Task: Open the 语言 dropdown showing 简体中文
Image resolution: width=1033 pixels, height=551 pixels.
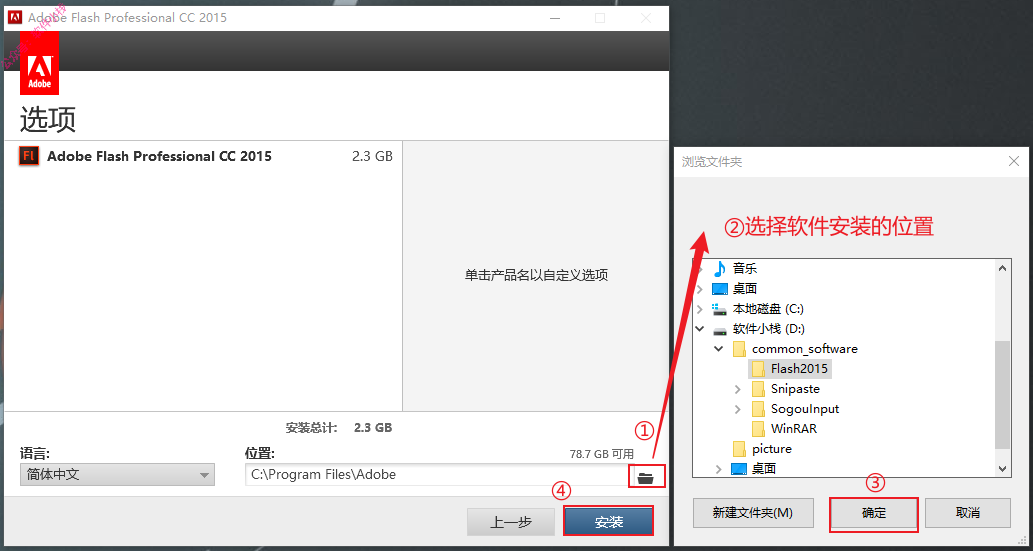Action: [x=117, y=475]
